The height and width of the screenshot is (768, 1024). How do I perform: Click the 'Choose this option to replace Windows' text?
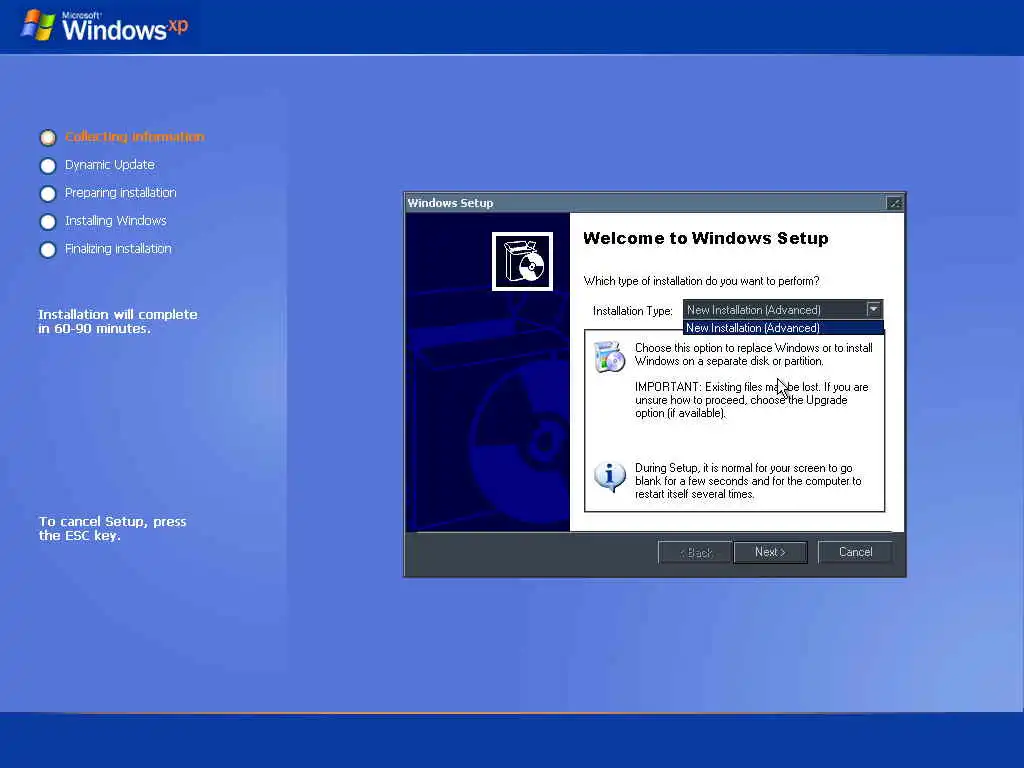pos(754,355)
